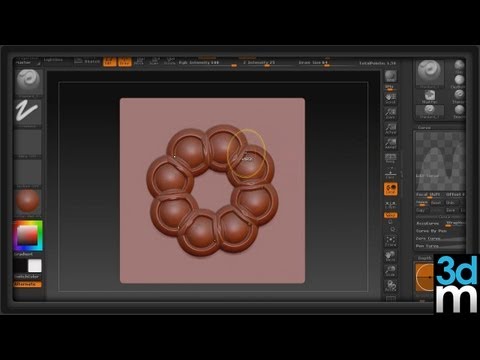
Task: Click inside the Edit Curve graph
Action: [440, 161]
